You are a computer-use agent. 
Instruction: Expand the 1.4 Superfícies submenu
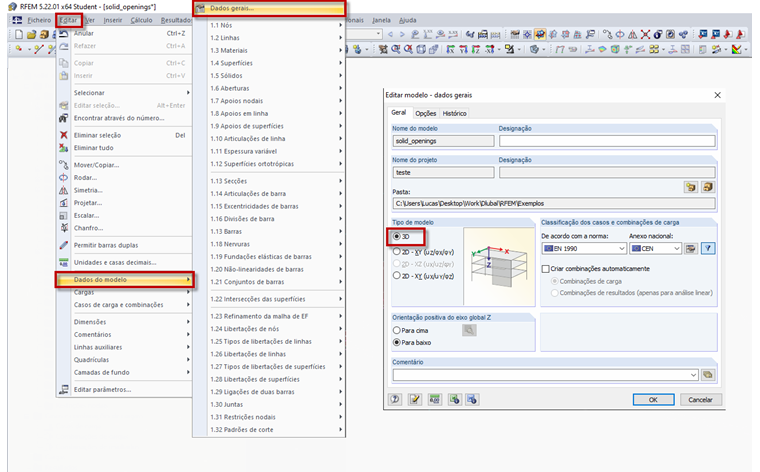[275, 63]
